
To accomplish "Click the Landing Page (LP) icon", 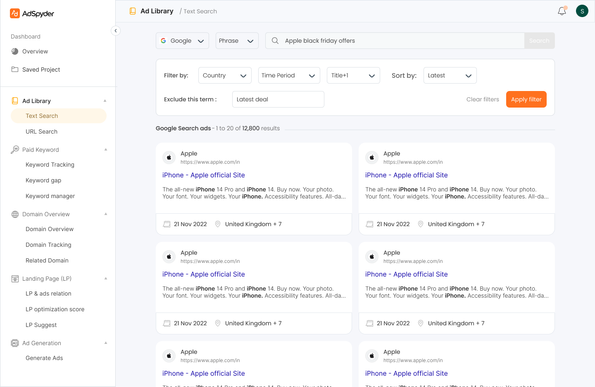I will tap(15, 279).
